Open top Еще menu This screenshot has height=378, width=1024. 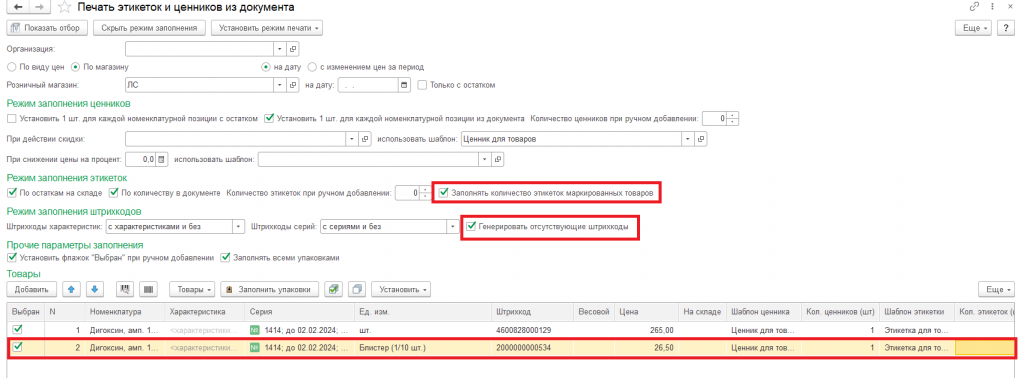pos(974,28)
